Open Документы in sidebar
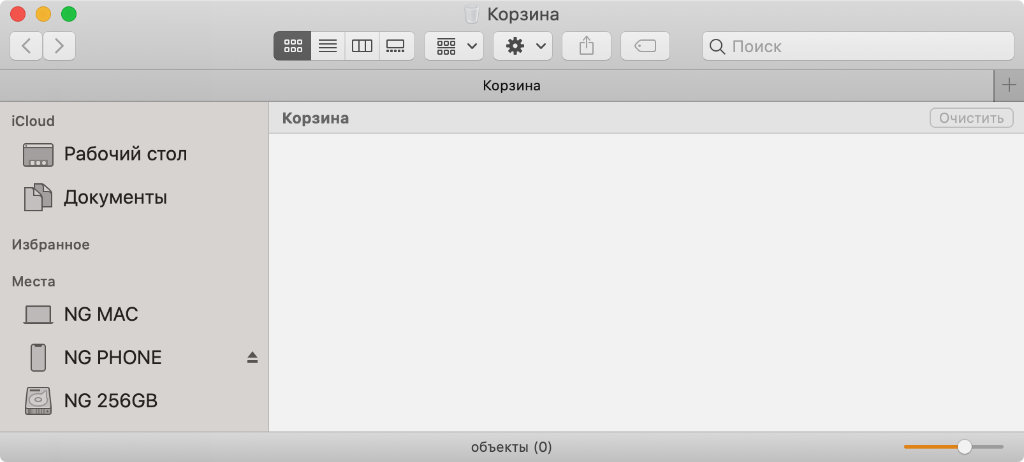The image size is (1024, 462). click(x=115, y=197)
